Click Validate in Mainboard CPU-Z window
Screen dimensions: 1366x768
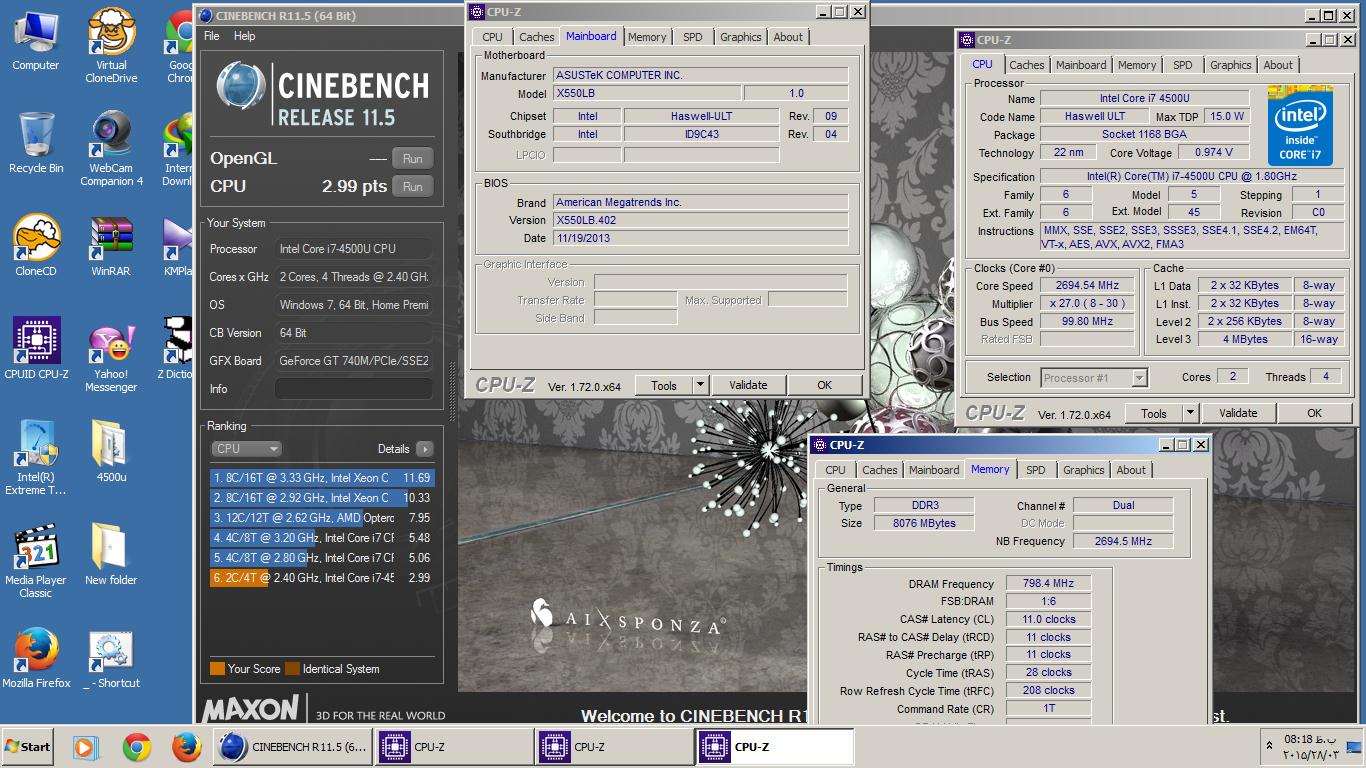point(748,385)
